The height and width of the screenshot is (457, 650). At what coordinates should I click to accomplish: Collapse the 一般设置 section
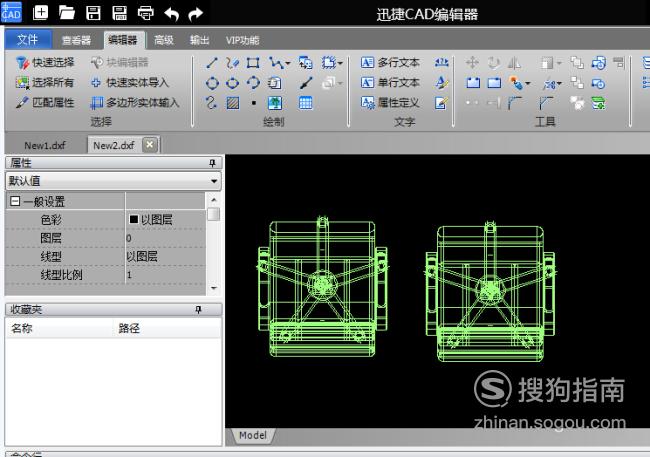point(15,202)
